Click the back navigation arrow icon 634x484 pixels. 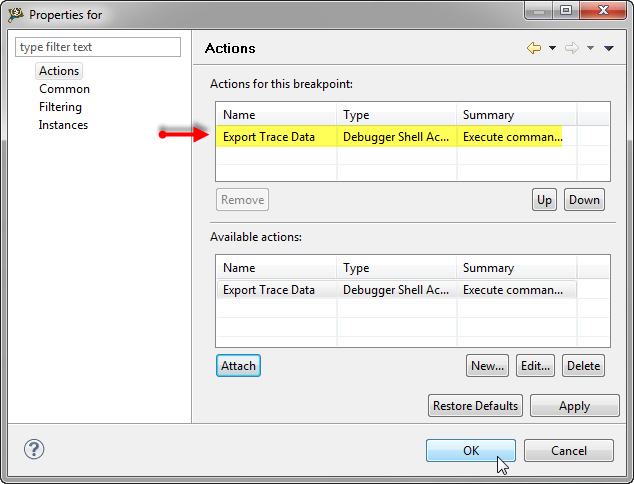pos(534,48)
